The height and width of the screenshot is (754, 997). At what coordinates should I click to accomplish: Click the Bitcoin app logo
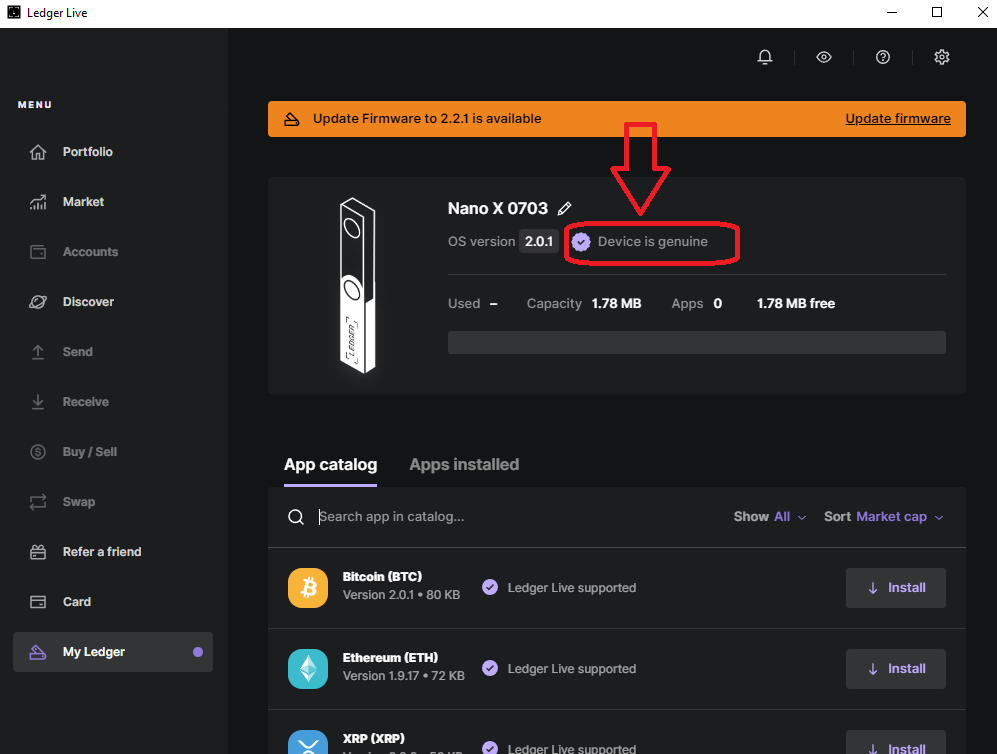[308, 588]
